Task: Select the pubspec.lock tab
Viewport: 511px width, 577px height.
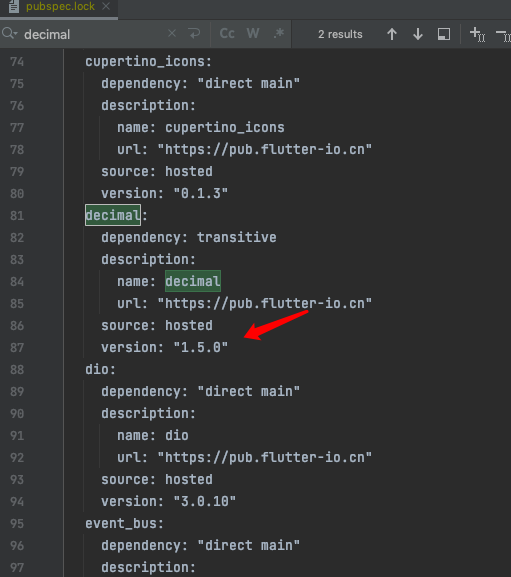Action: click(60, 6)
